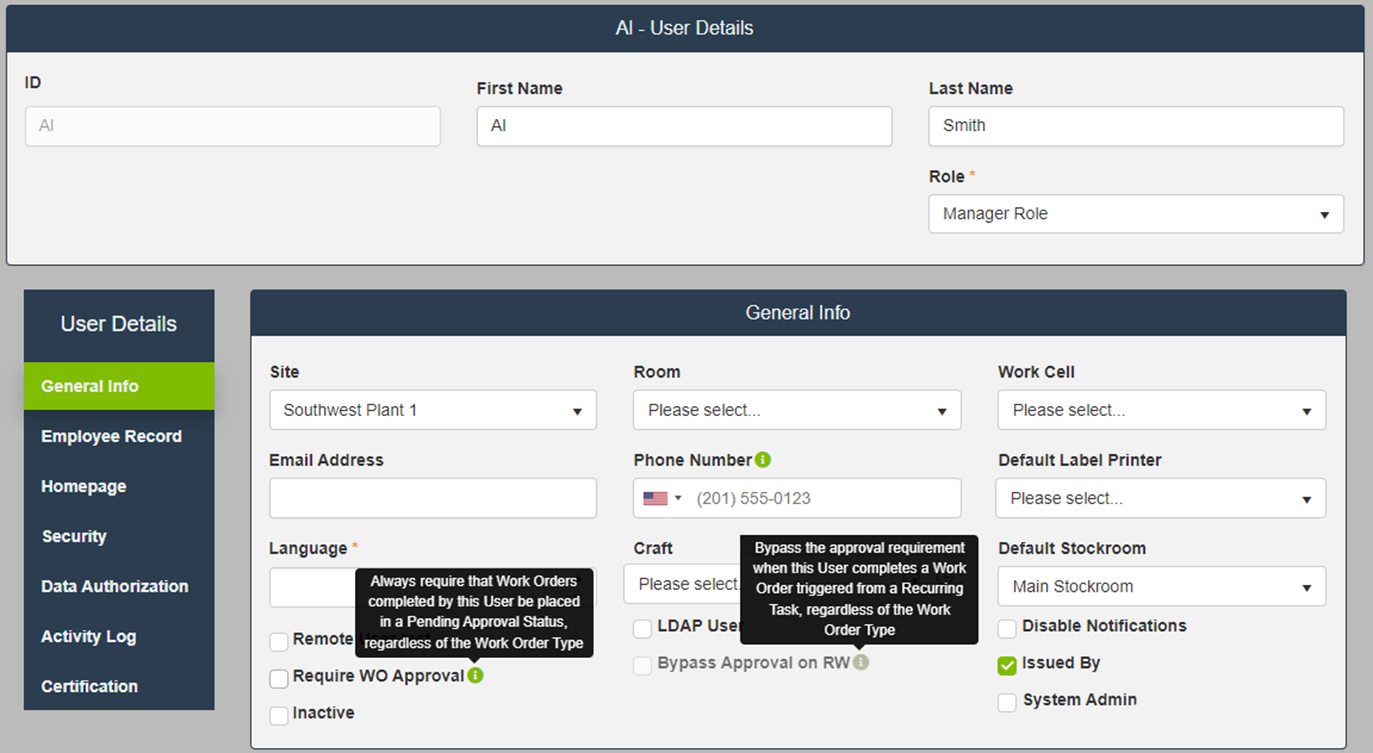
Task: Expand the Site dropdown with Southwest Plant 1
Action: pyautogui.click(x=432, y=410)
